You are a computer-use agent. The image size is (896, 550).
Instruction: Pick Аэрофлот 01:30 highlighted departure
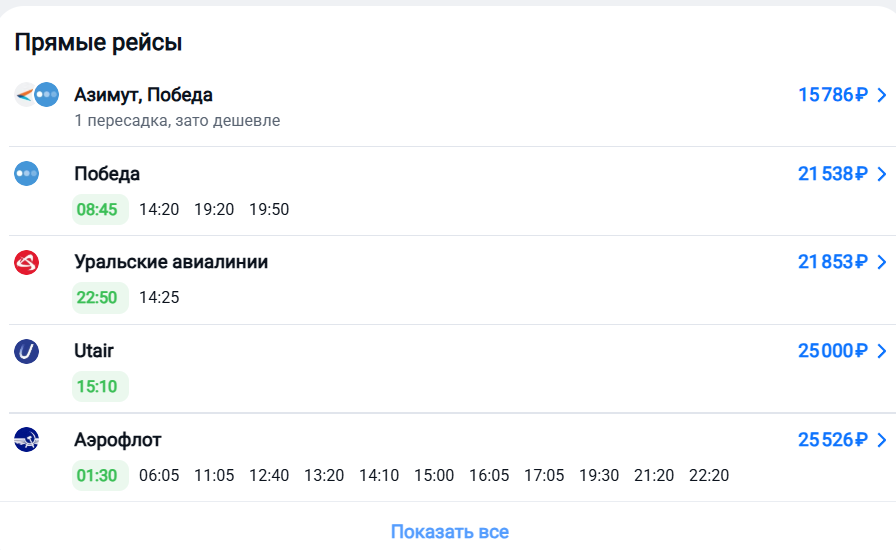pos(97,475)
